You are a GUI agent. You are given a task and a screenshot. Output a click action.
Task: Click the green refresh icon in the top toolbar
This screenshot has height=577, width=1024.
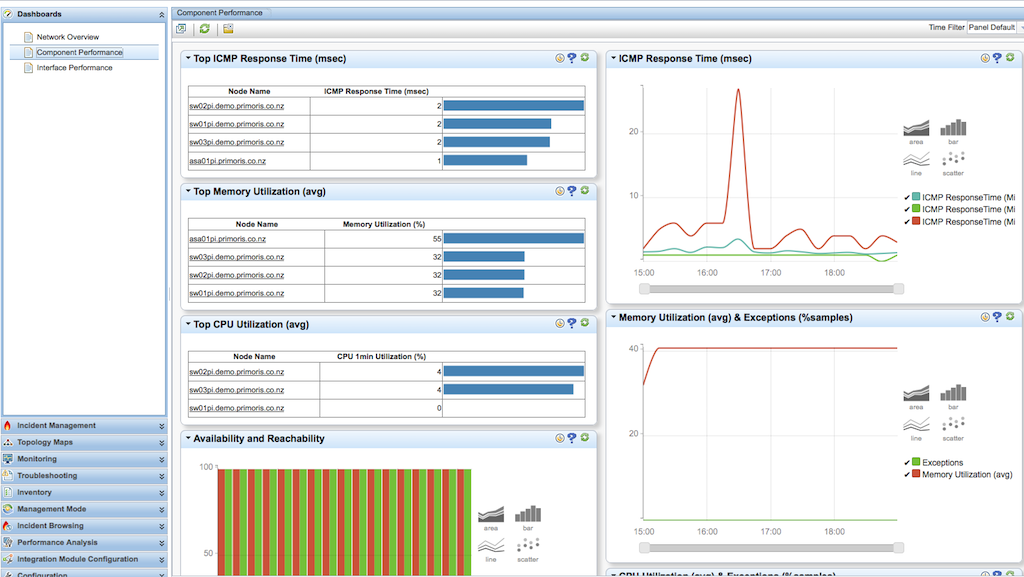(204, 29)
